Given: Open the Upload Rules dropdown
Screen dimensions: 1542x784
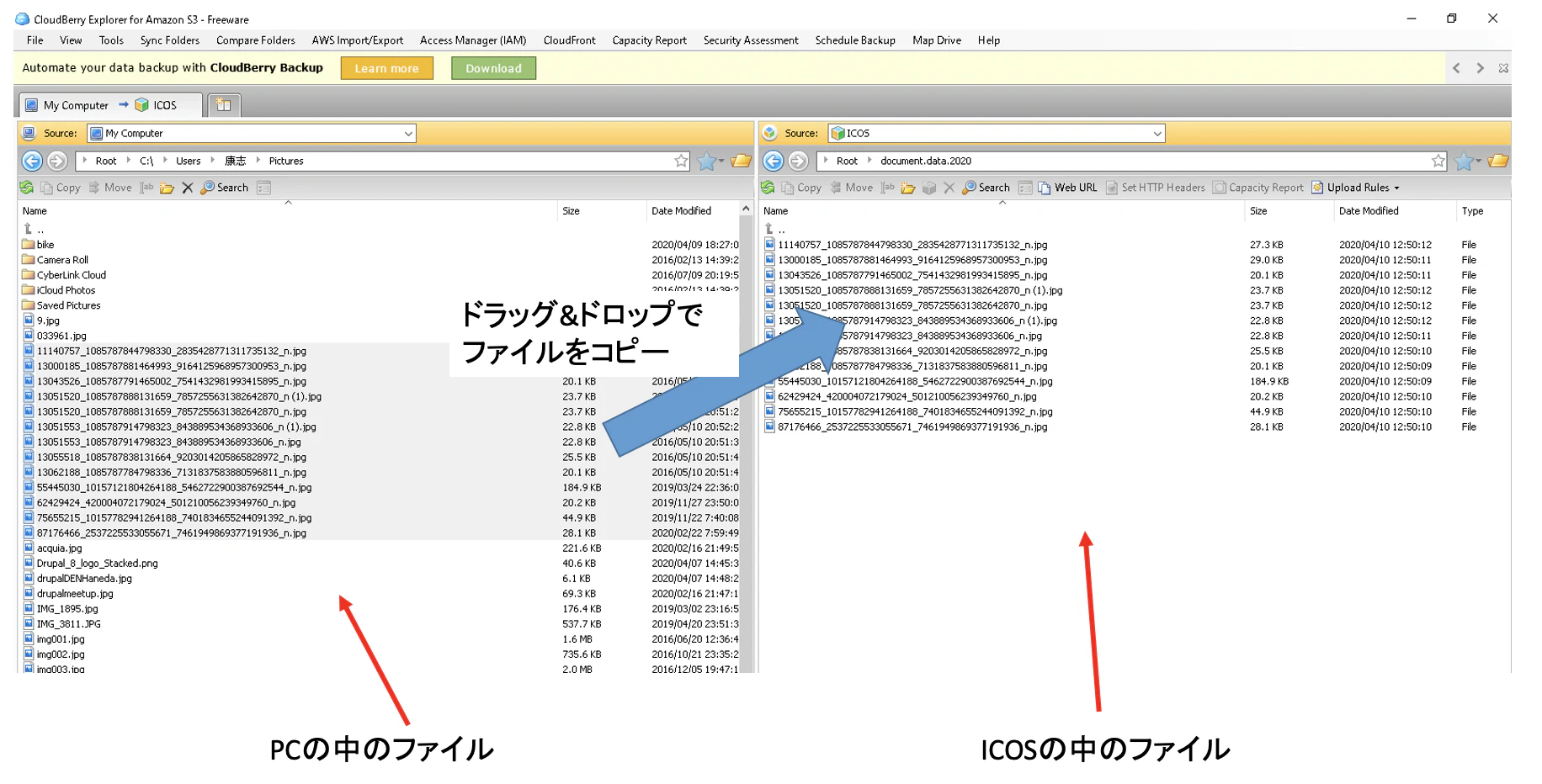Looking at the screenshot, I should [x=1355, y=188].
